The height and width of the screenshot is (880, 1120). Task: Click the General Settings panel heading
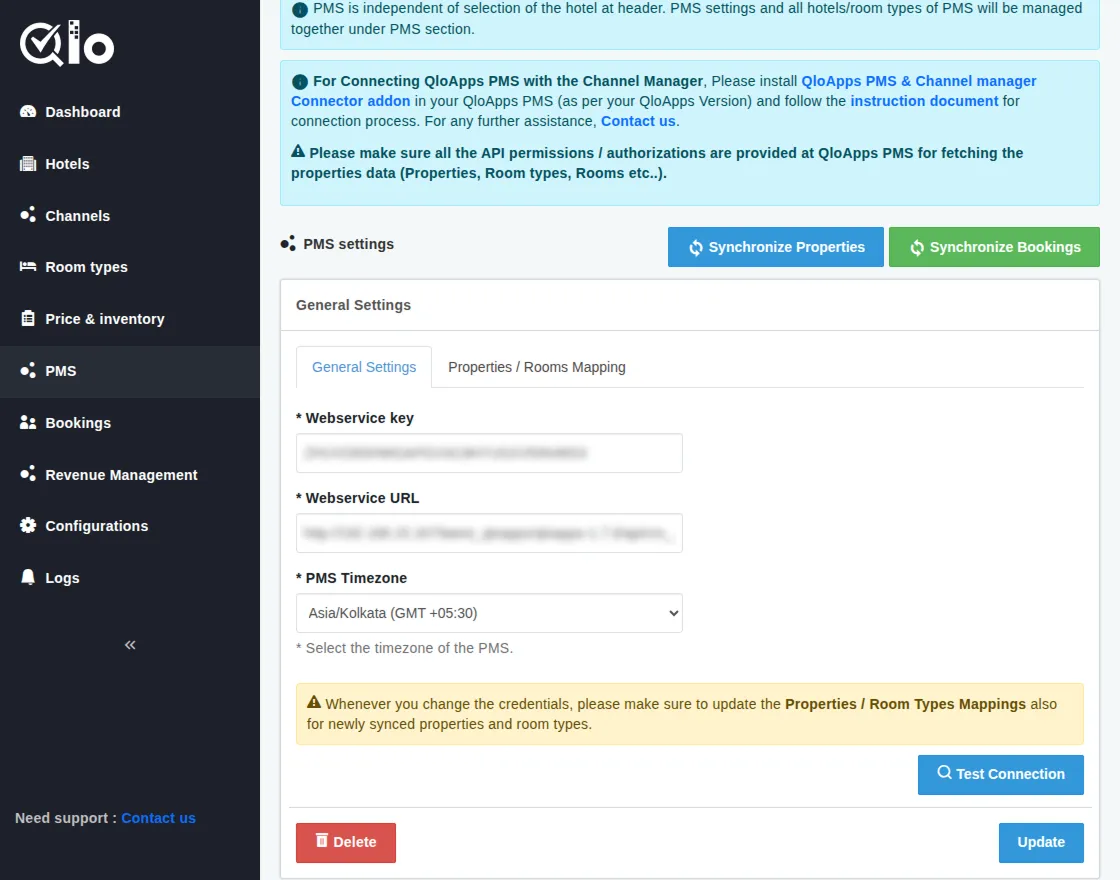354,305
